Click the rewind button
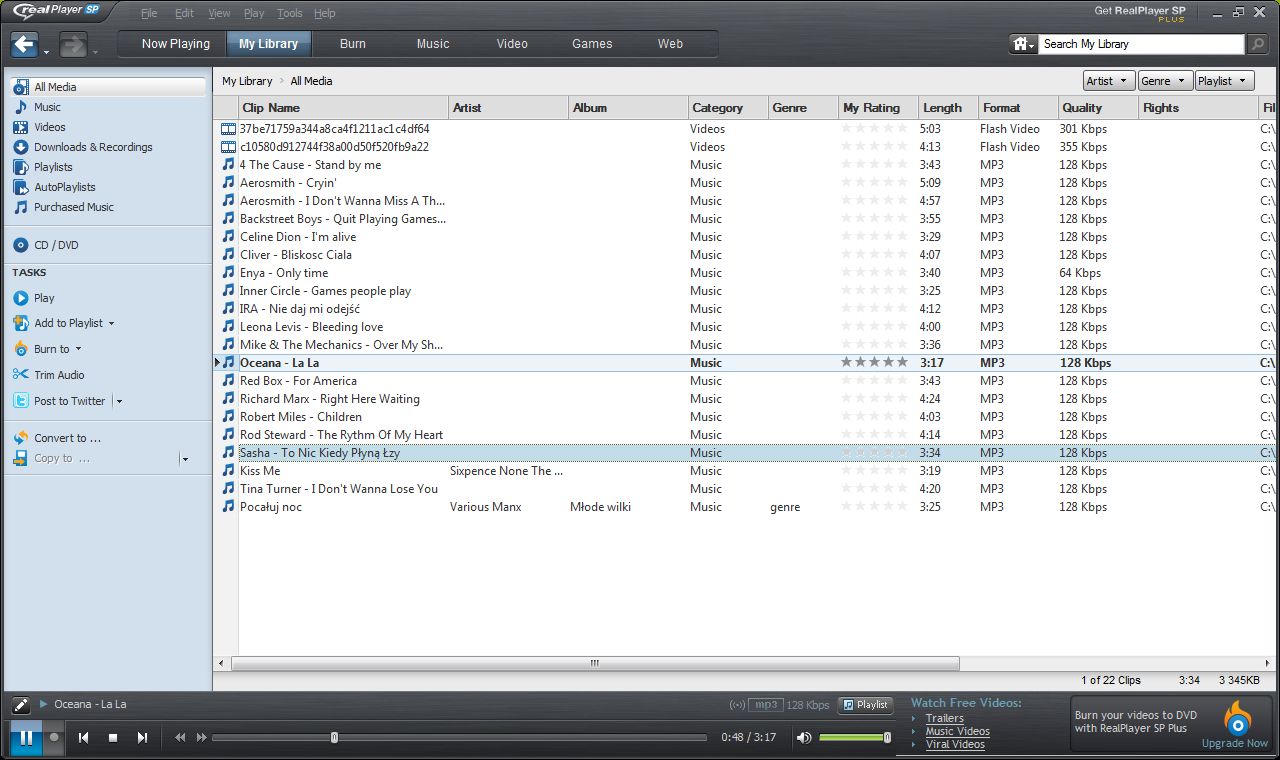Screen dimensions: 1280x760 [180, 738]
